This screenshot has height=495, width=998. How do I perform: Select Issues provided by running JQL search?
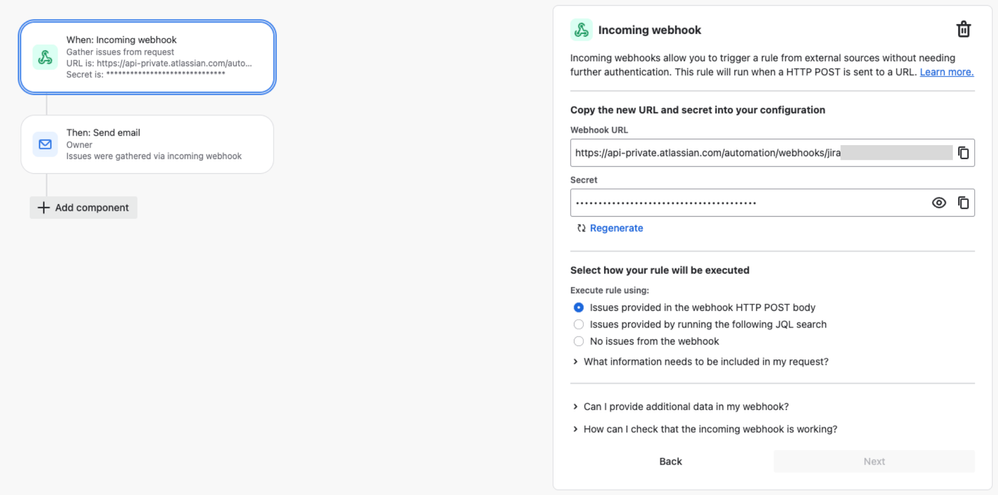coord(578,325)
